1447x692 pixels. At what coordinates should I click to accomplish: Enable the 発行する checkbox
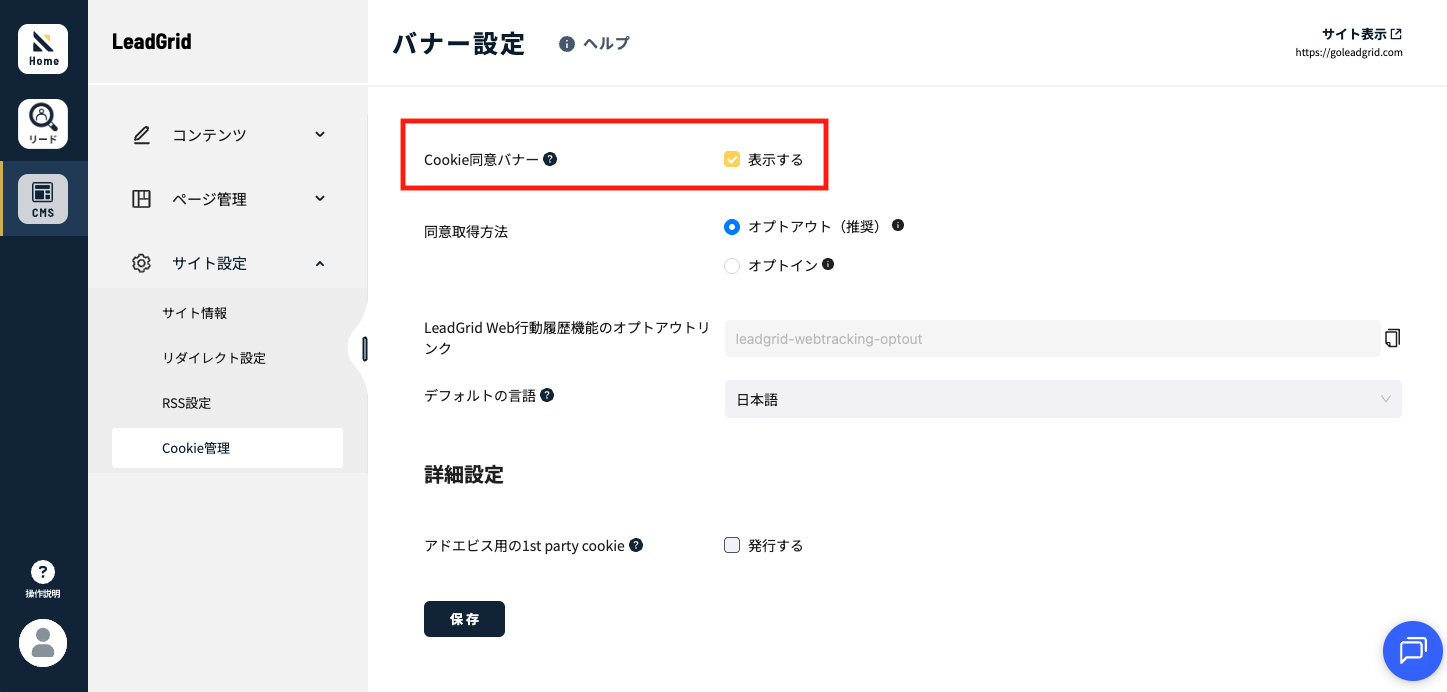point(732,545)
